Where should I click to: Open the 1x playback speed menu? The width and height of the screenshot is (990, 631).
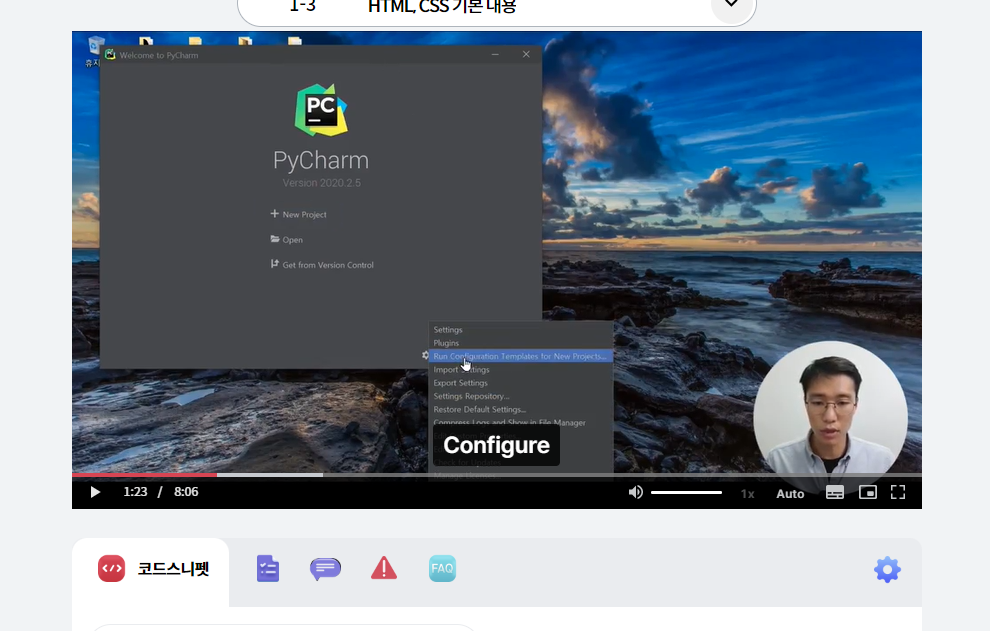(x=747, y=493)
